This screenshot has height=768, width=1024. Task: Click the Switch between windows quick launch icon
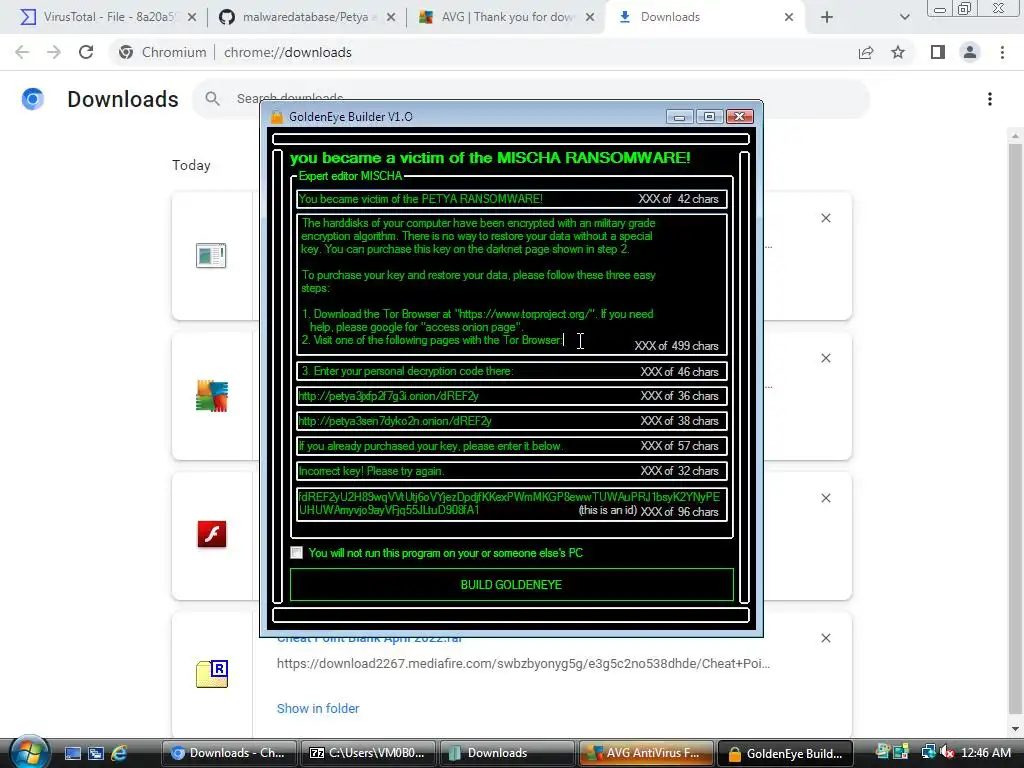(x=96, y=753)
